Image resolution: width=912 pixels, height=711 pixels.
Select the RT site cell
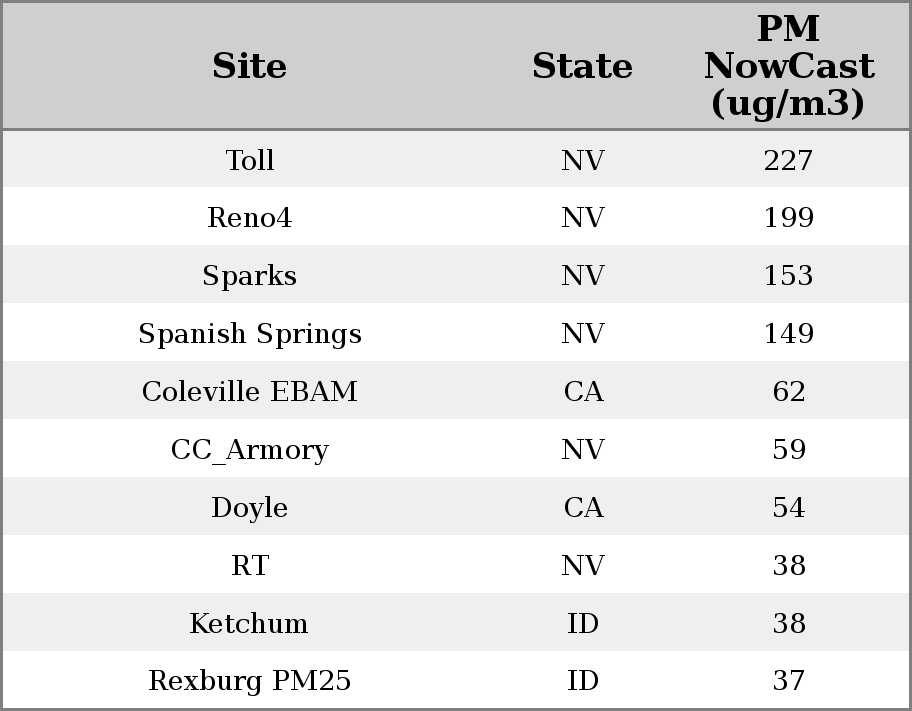coord(250,566)
